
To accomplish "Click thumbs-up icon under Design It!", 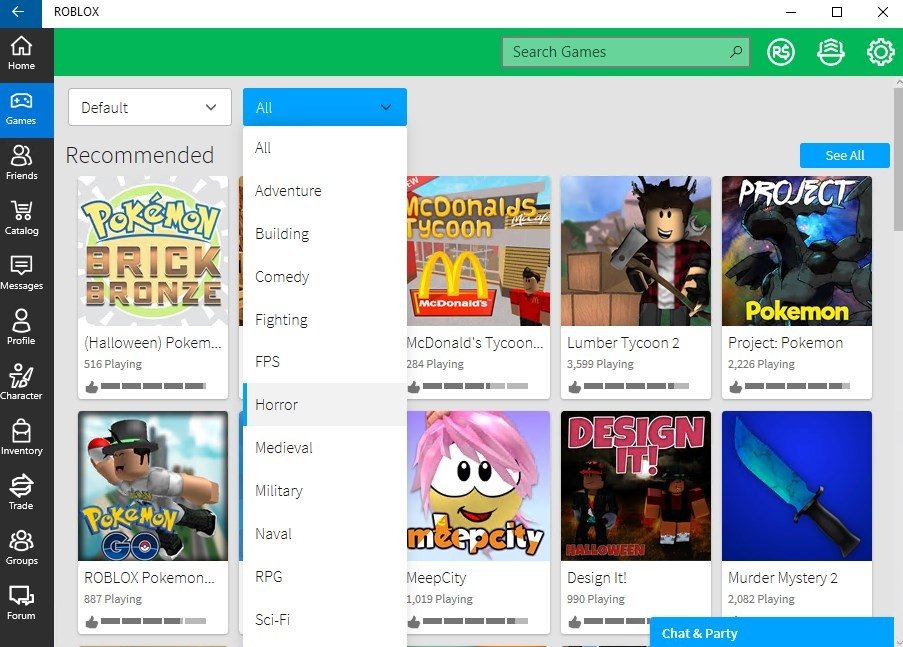I will point(574,622).
